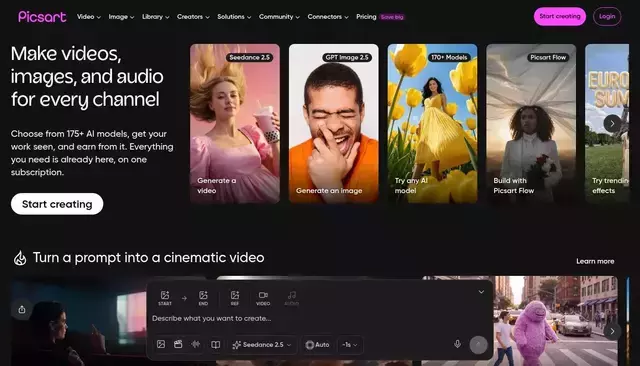Expand the Video menu
The image size is (640, 366).
[x=89, y=17]
